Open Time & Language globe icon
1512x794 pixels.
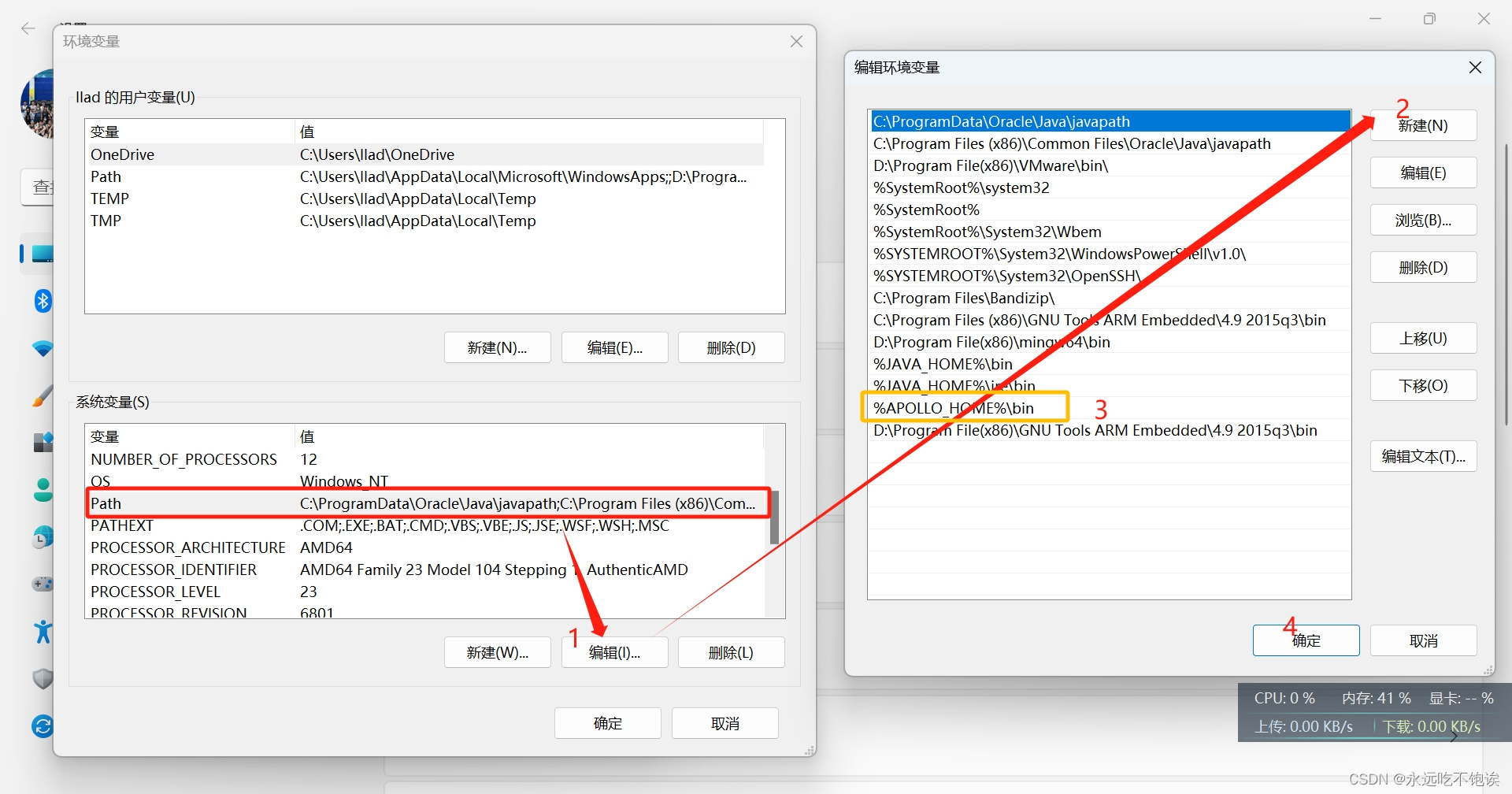tap(43, 536)
